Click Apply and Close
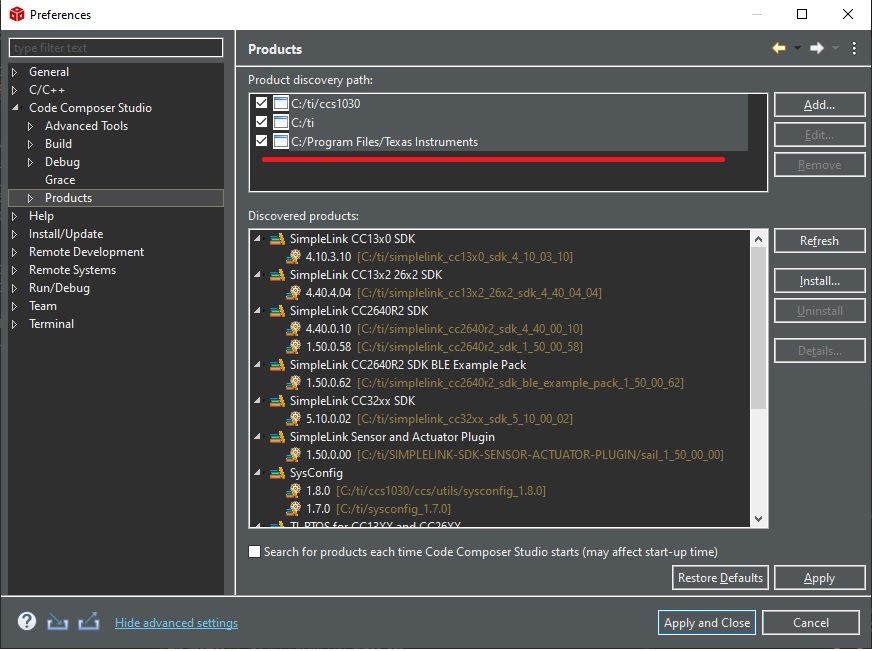Screen dimensions: 872x651 tap(707, 623)
